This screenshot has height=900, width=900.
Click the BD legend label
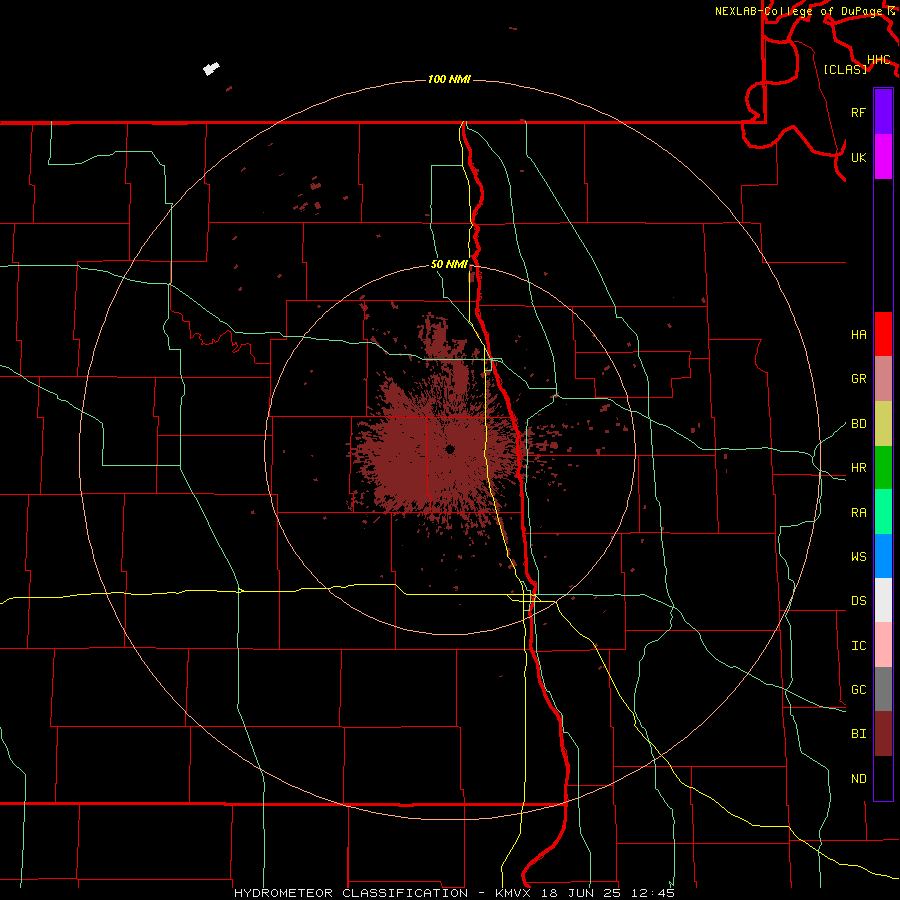point(858,424)
